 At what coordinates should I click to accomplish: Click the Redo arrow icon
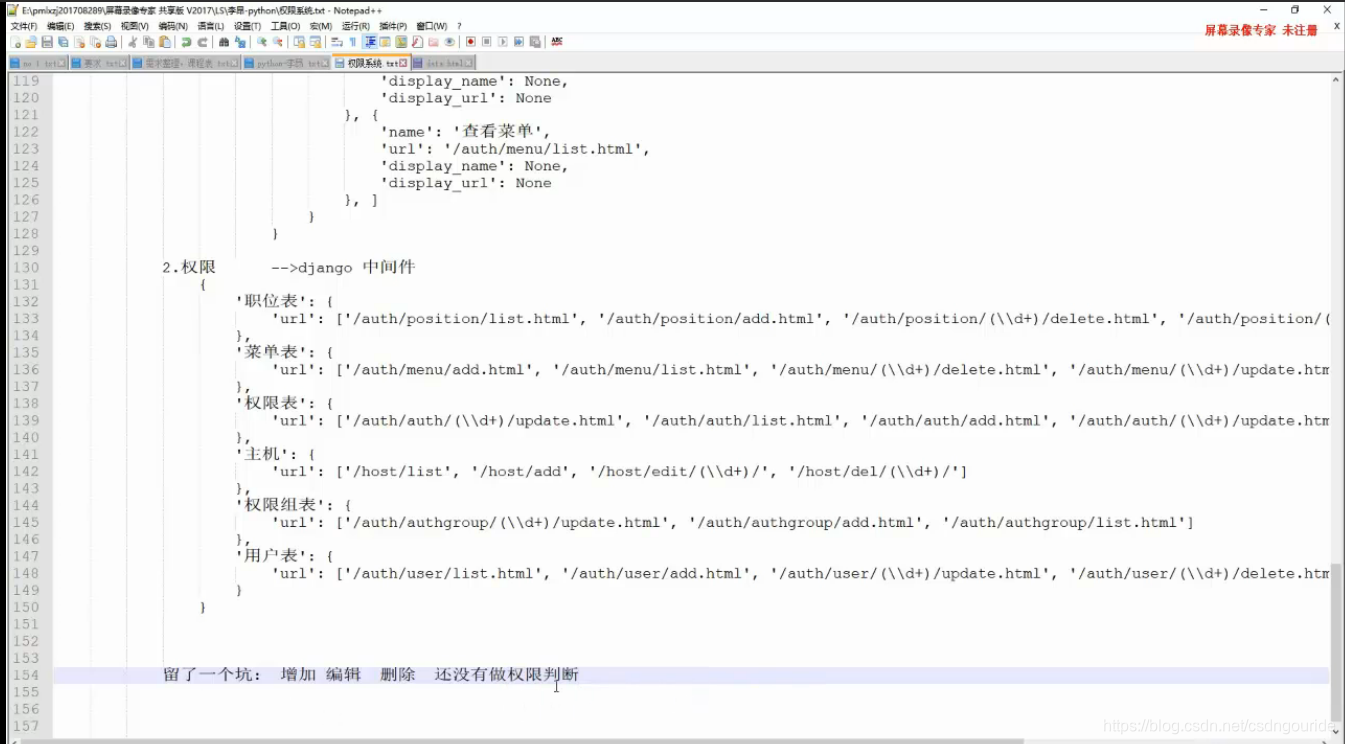tap(202, 42)
